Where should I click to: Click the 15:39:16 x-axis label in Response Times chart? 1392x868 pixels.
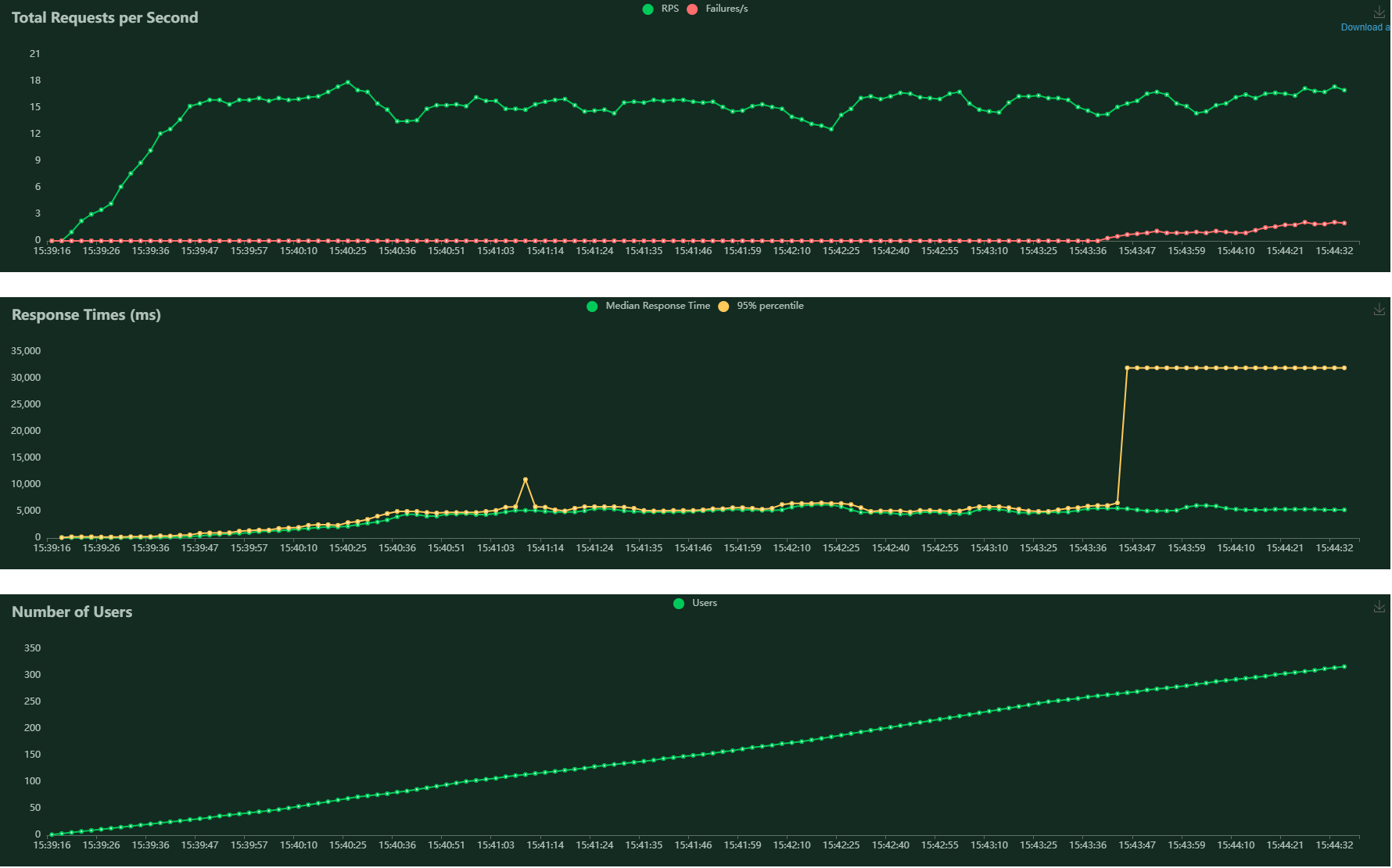tap(52, 548)
